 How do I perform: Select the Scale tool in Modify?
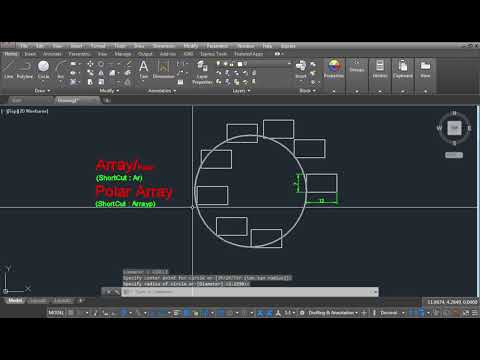[101, 82]
